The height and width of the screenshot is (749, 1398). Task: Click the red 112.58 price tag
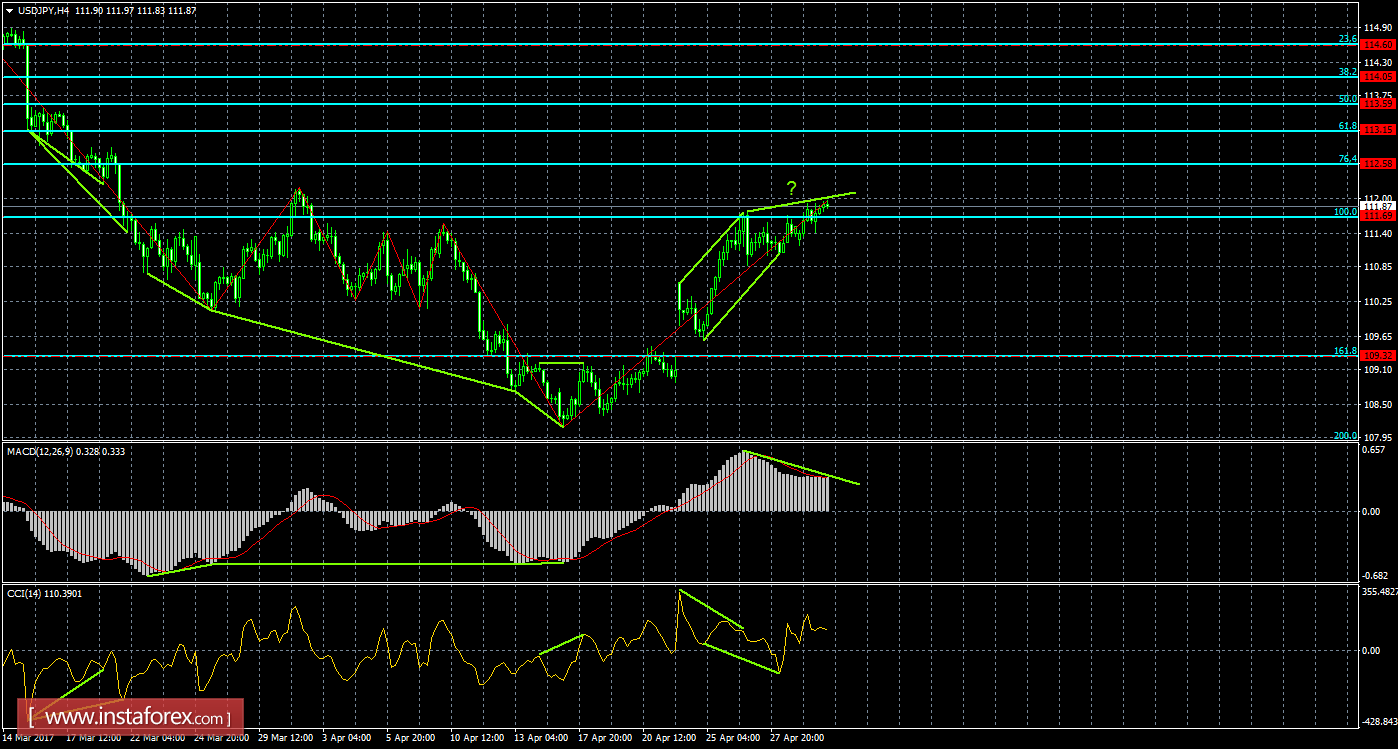tap(1380, 164)
